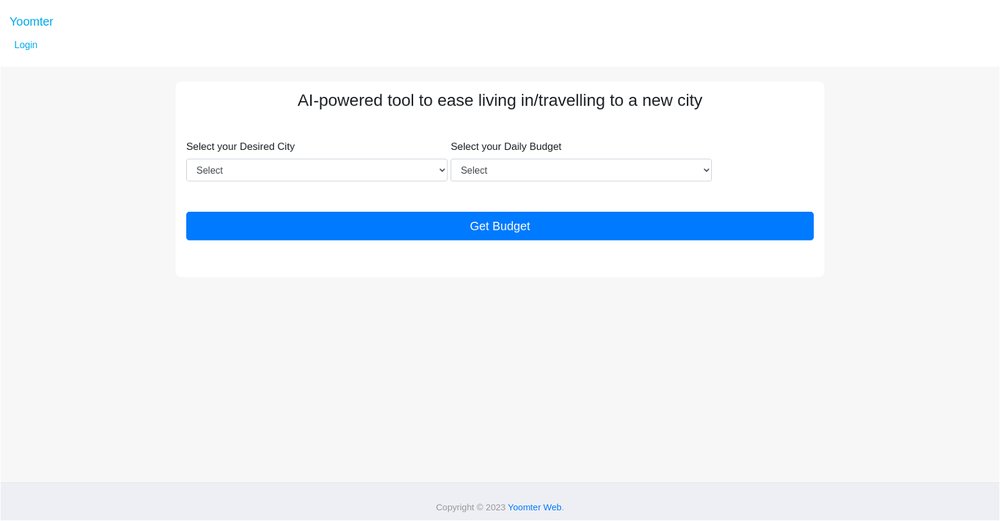Open the Desired City dropdown
This screenshot has height=521, width=1000.
click(316, 170)
